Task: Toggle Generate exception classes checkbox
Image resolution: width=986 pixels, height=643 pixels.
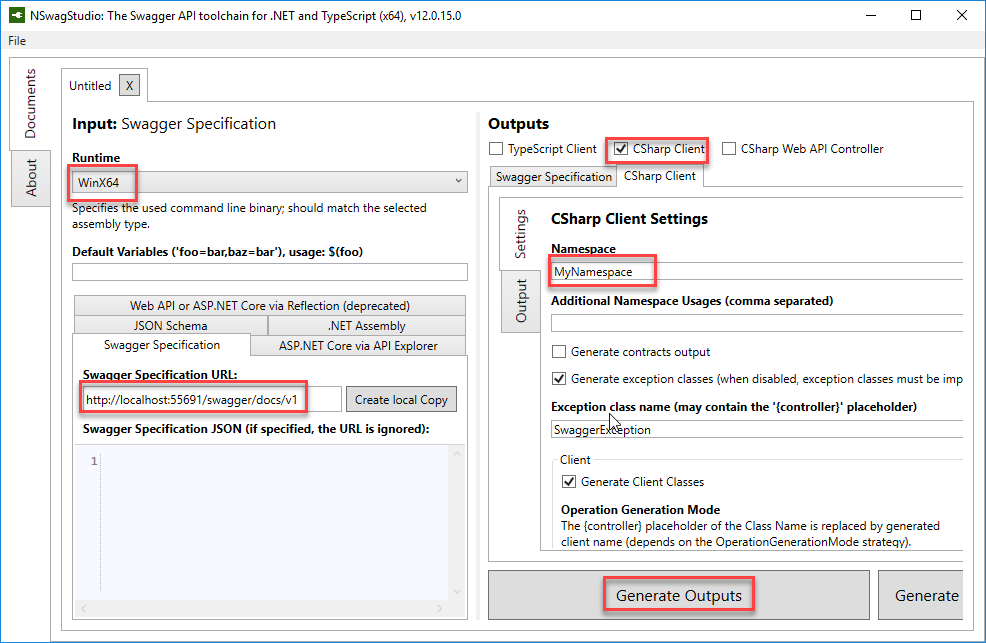Action: coord(559,379)
